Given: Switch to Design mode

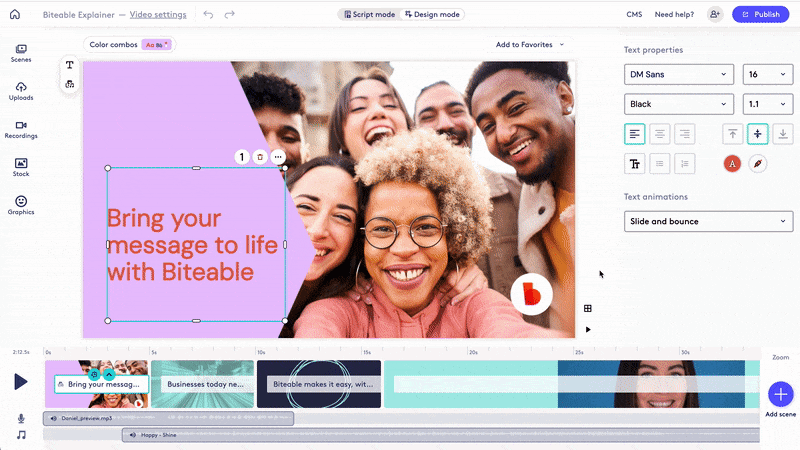Looking at the screenshot, I should click(x=432, y=14).
